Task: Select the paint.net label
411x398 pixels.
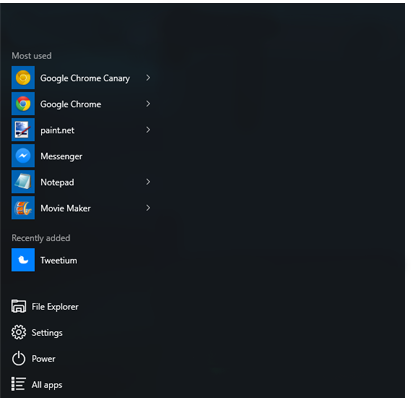Action: point(57,130)
